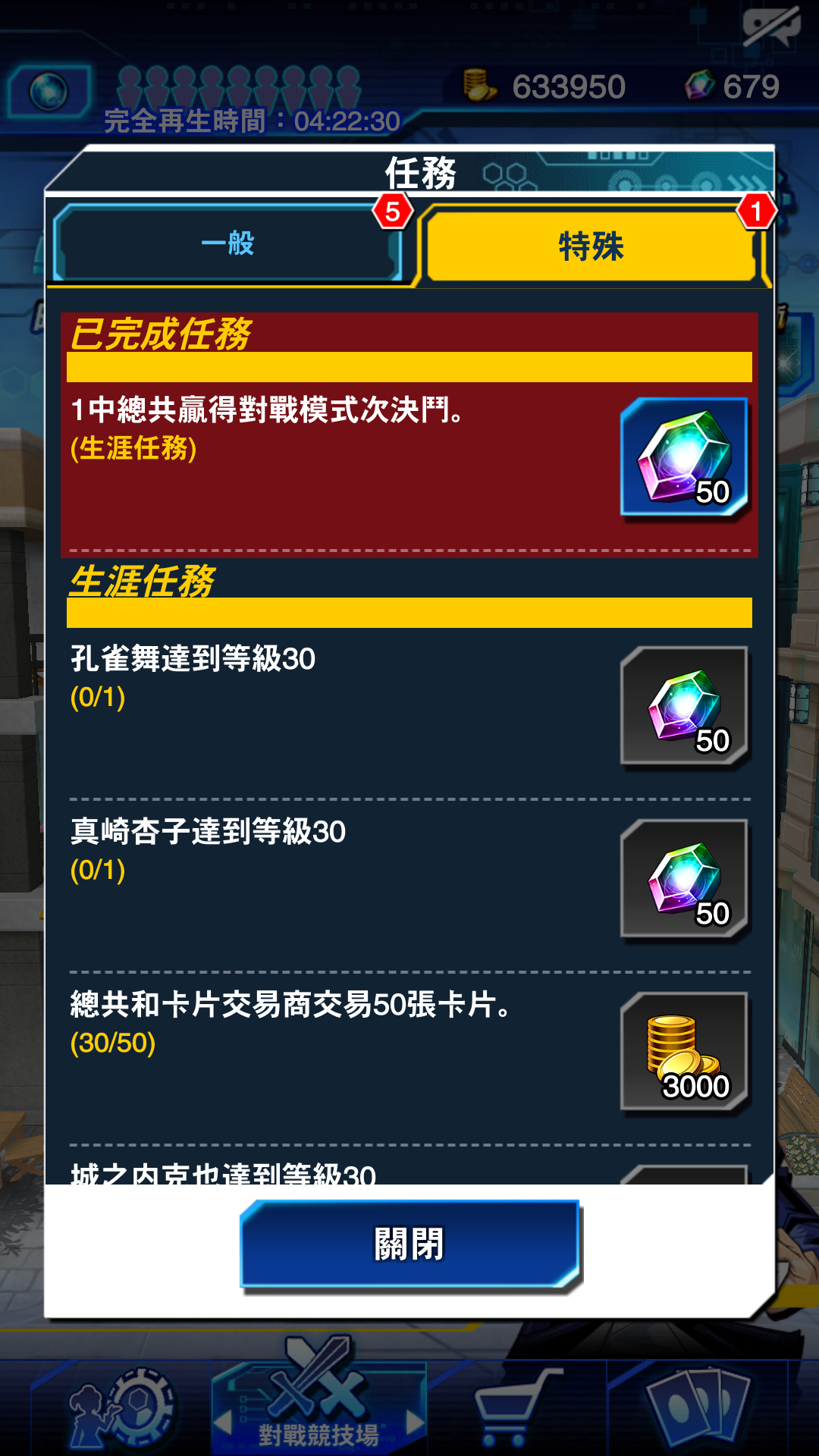Select the 總共和卡片交易商交易50張卡片 mission row
The width and height of the screenshot is (819, 1456).
(409, 1059)
